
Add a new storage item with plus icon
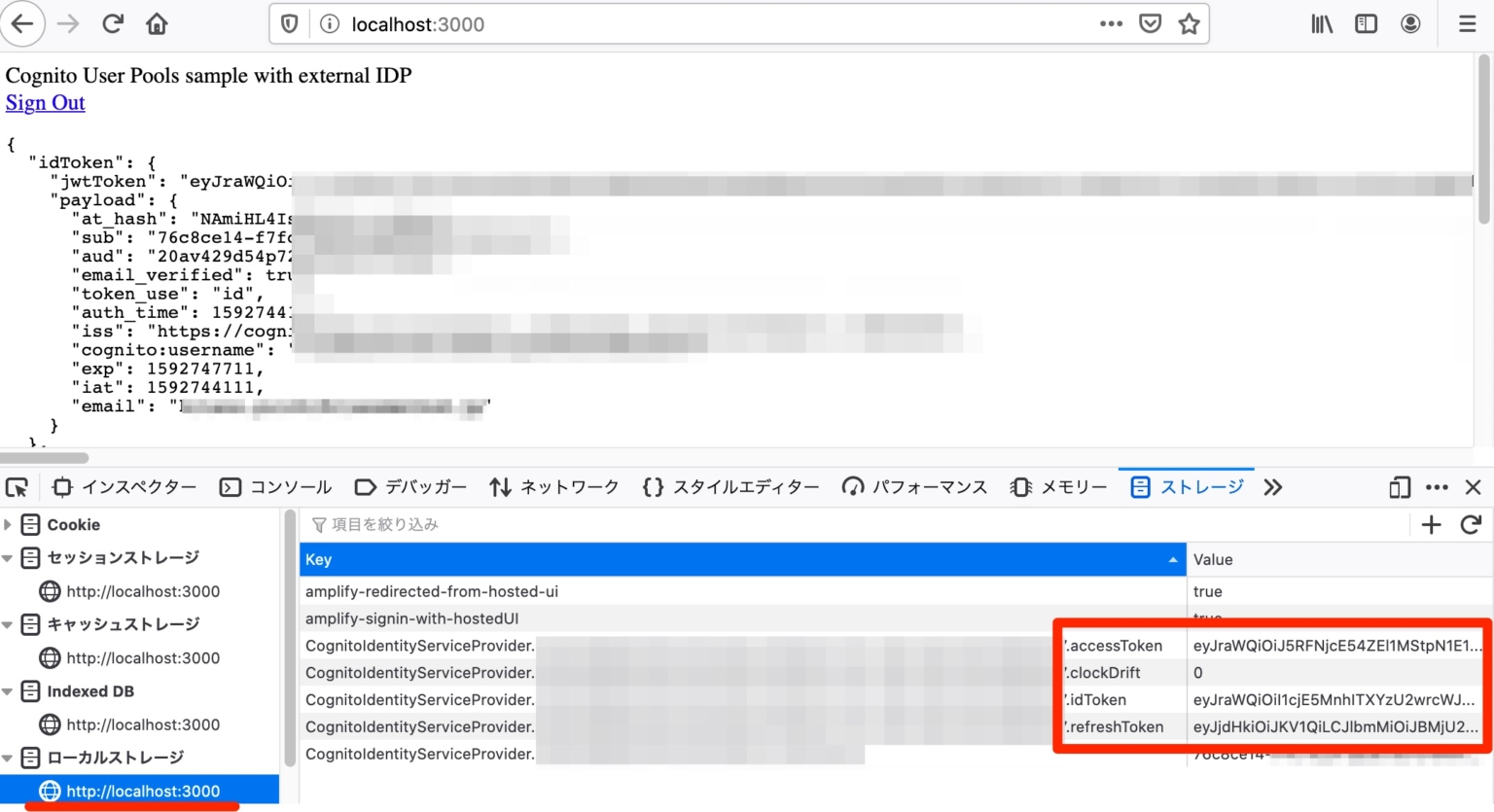[1431, 524]
